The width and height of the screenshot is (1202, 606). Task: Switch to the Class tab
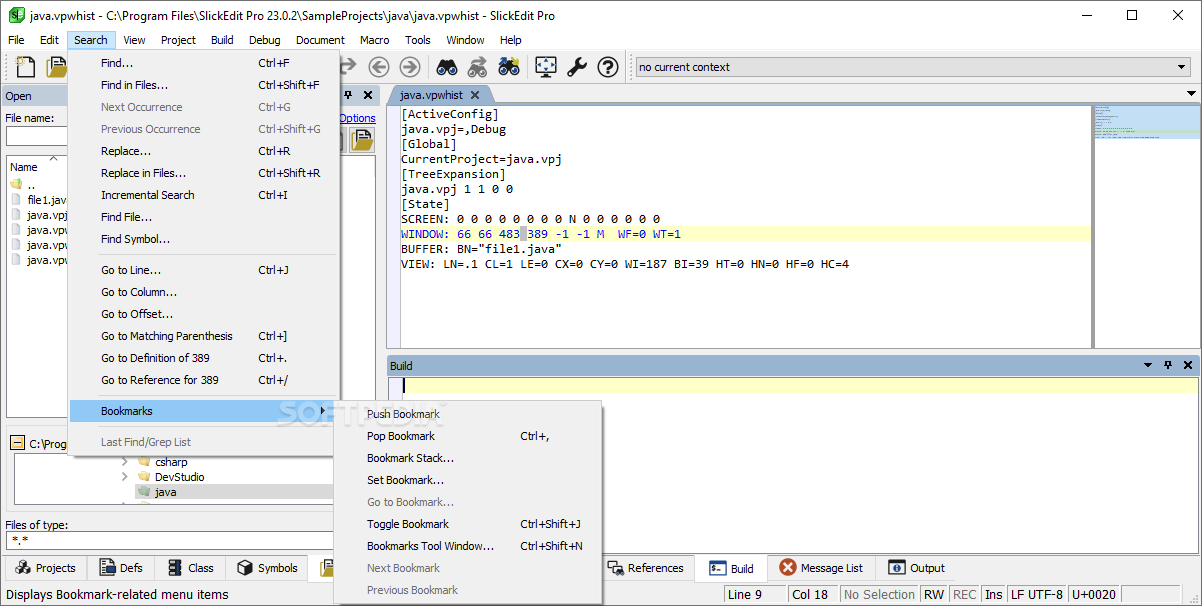pyautogui.click(x=190, y=568)
